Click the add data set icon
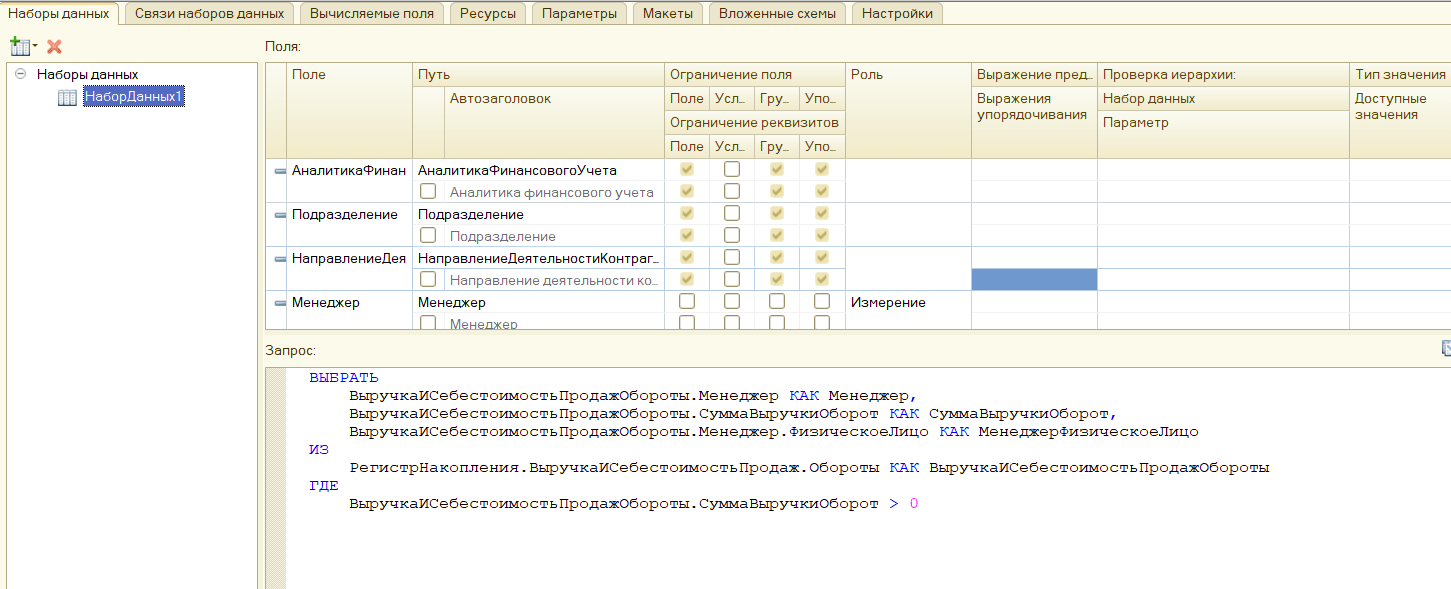The image size is (1451, 589). click(18, 46)
